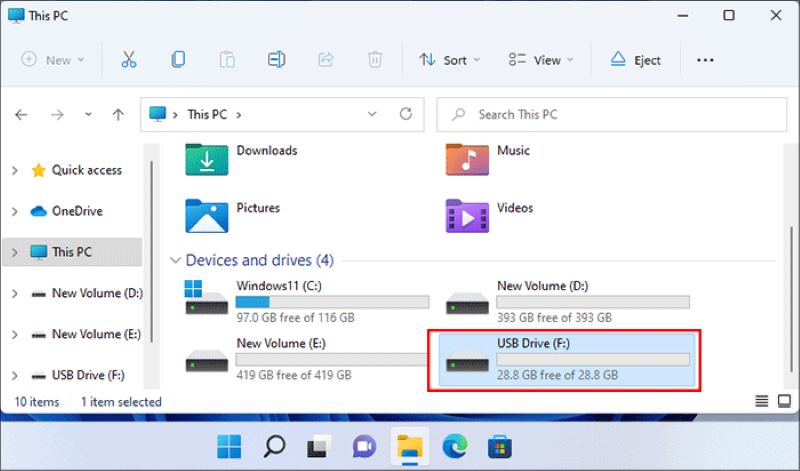Refresh the This PC view
This screenshot has width=800, height=471.
(x=406, y=114)
